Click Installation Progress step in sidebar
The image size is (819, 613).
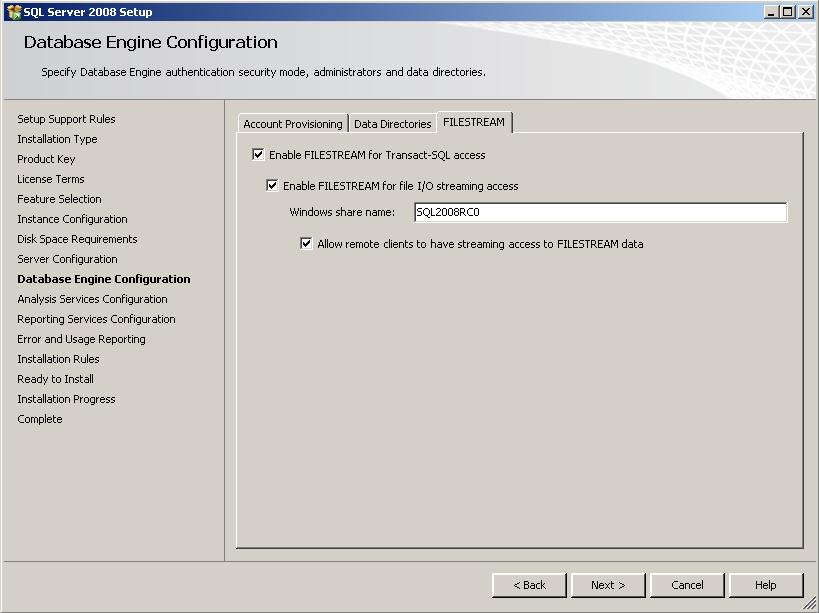click(x=66, y=399)
